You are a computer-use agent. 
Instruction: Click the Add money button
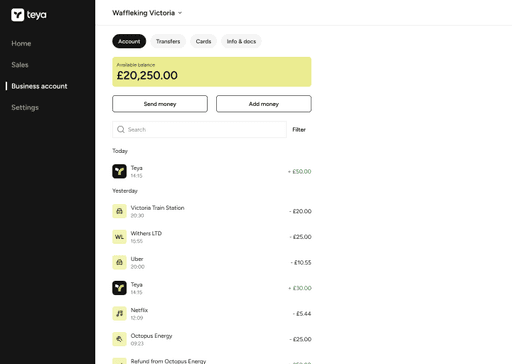[264, 104]
